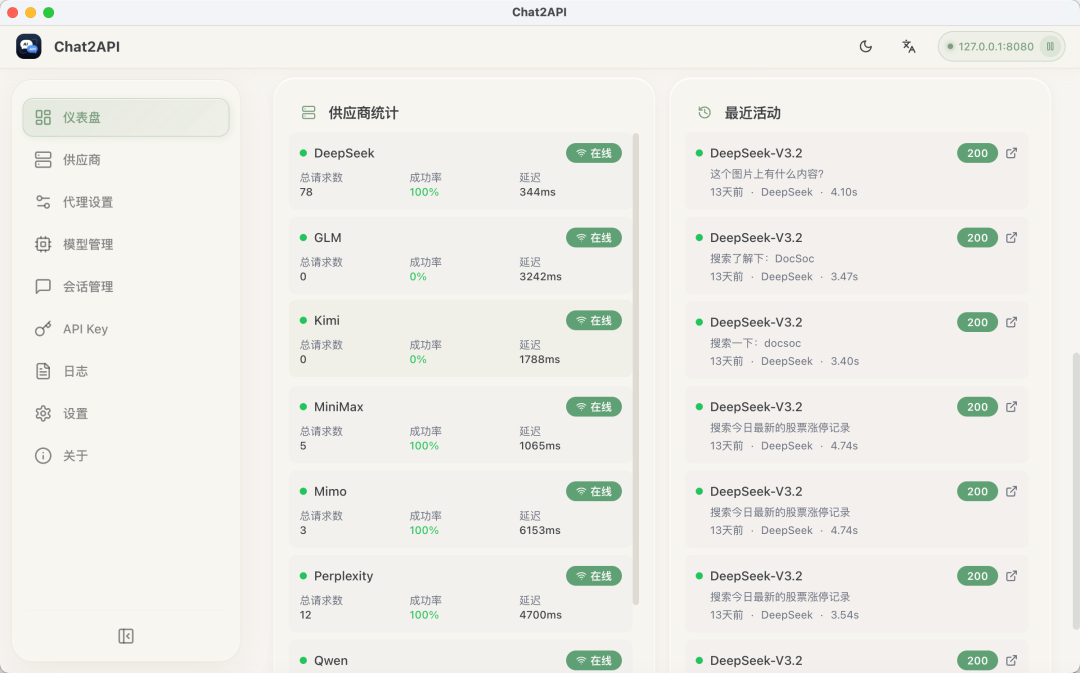The width and height of the screenshot is (1080, 673).
Task: Select the GLM provider name
Action: coord(328,238)
